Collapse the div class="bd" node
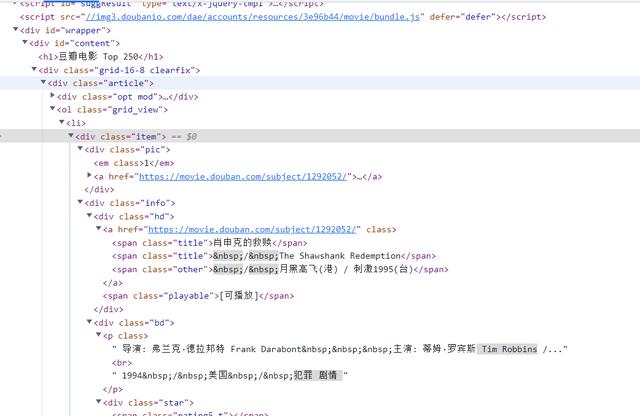The image size is (640, 416). [x=89, y=322]
